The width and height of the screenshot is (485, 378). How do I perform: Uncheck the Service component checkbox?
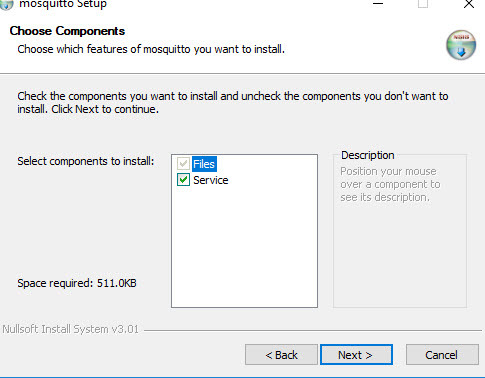[x=183, y=180]
